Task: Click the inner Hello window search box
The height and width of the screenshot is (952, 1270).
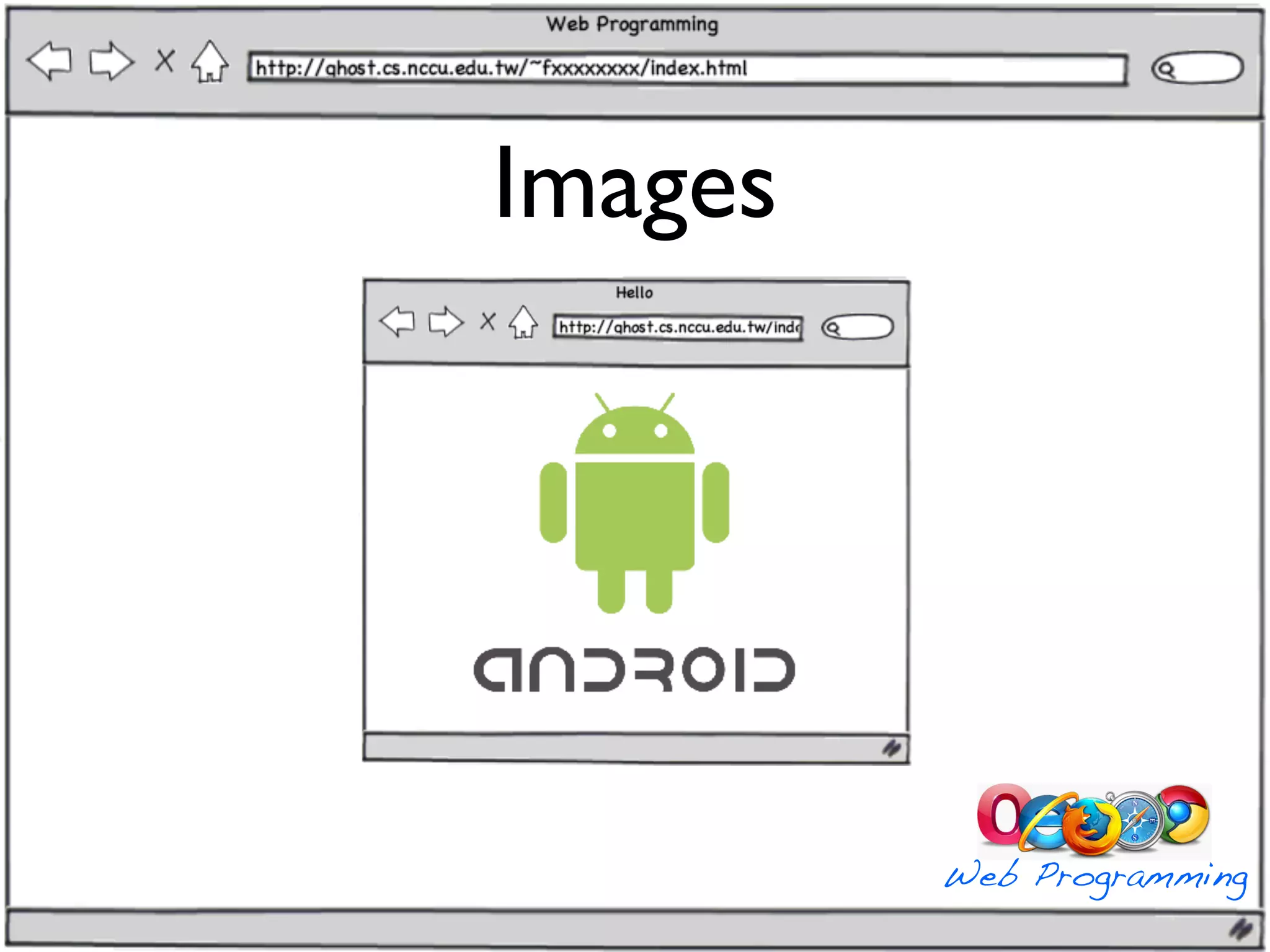Action: pyautogui.click(x=858, y=327)
